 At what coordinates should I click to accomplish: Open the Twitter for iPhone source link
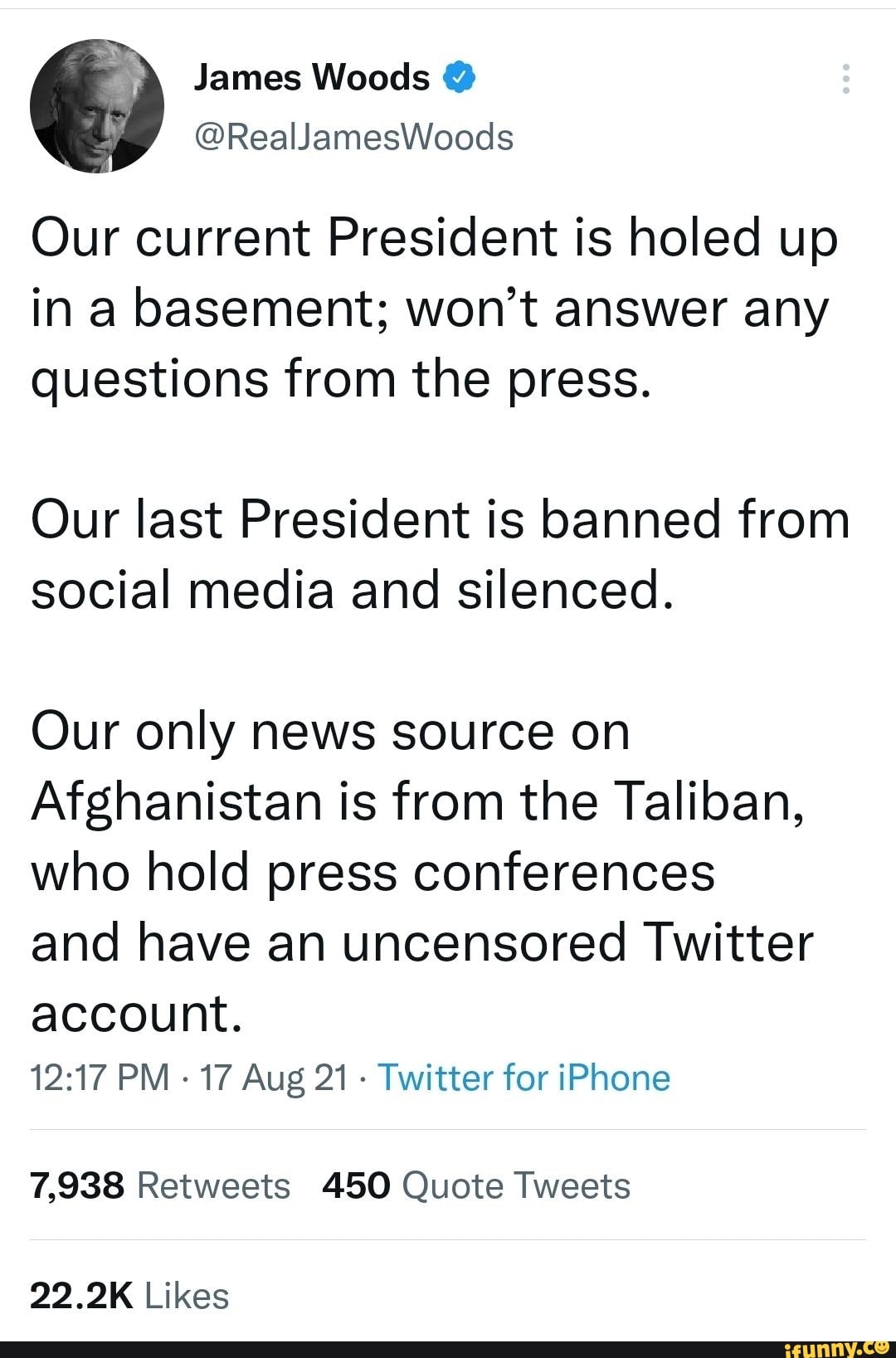(x=523, y=1078)
